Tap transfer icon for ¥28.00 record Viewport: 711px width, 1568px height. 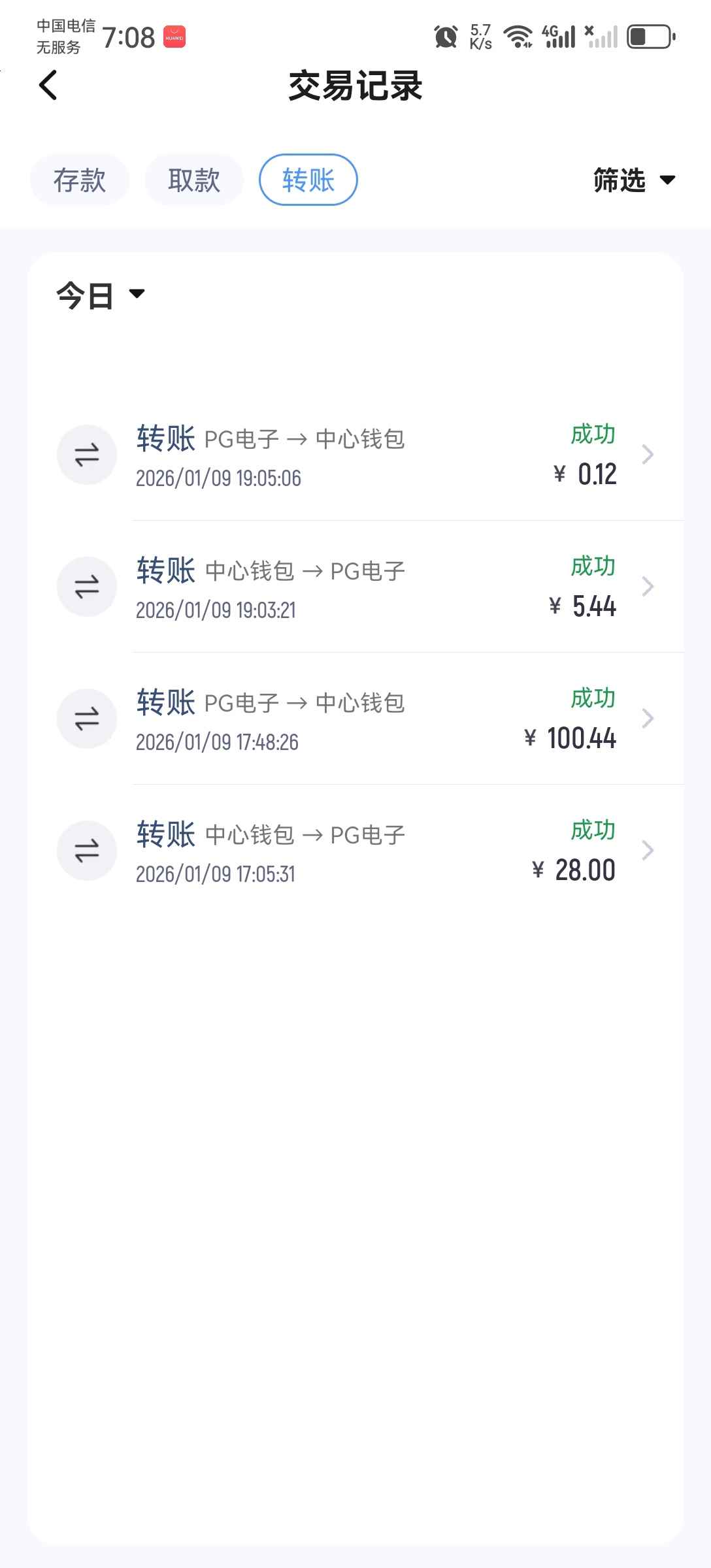(x=87, y=851)
